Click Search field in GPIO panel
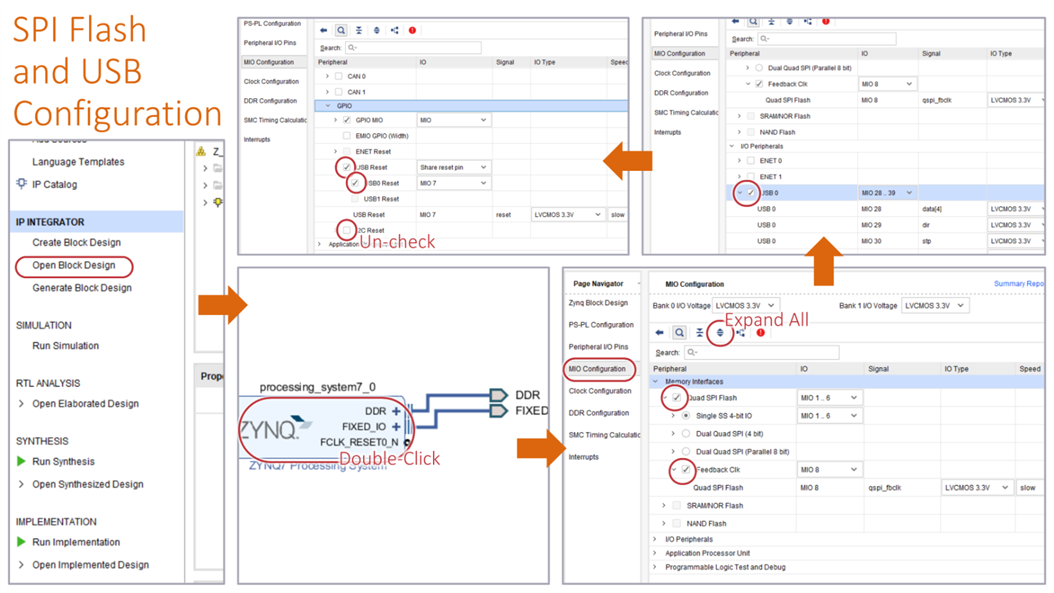The image size is (1054, 593). tap(413, 48)
